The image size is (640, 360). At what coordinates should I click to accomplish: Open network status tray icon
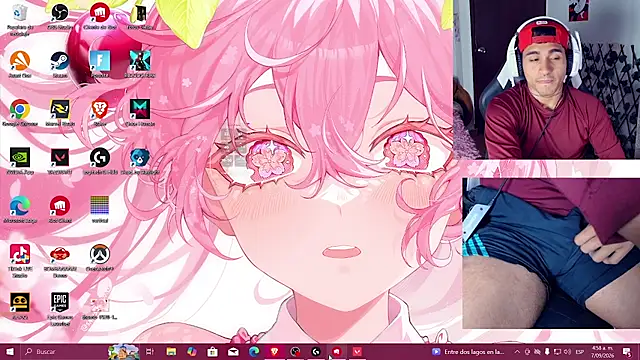point(557,351)
